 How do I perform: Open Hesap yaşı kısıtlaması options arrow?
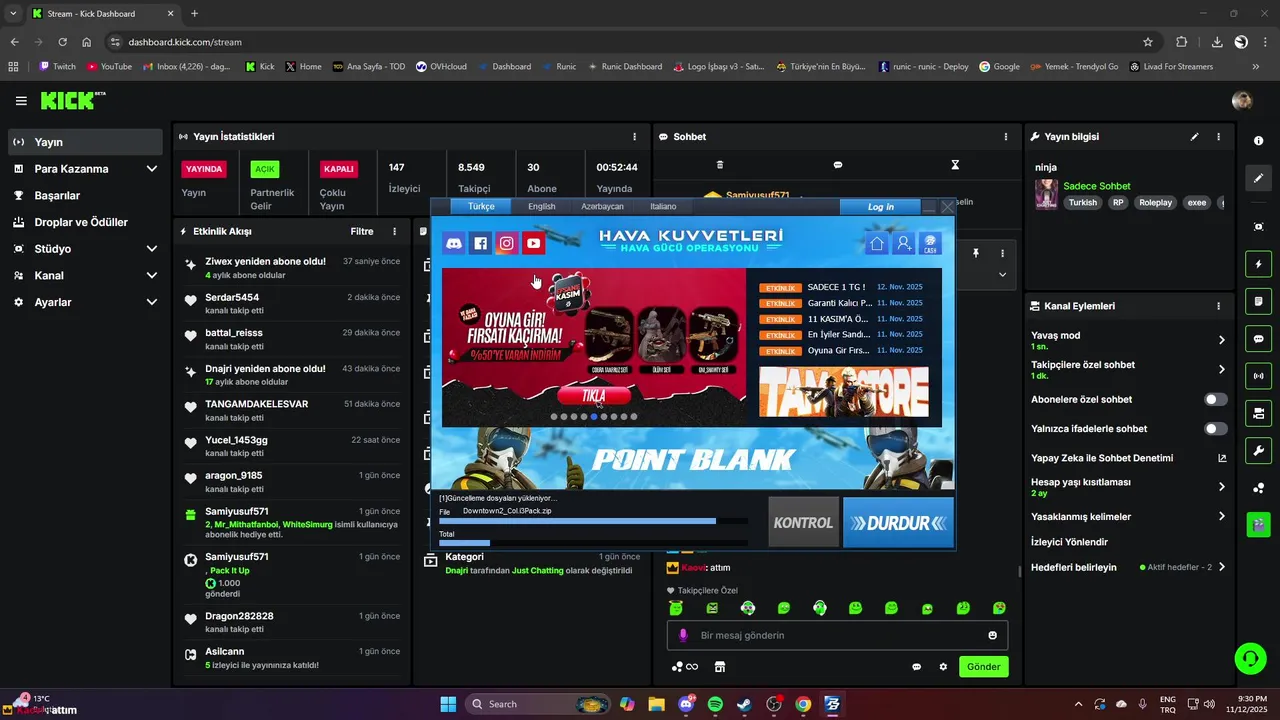click(x=1221, y=487)
